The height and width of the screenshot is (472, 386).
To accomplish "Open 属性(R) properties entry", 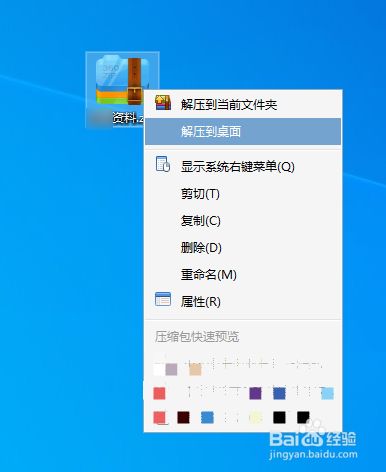I will point(243,302).
